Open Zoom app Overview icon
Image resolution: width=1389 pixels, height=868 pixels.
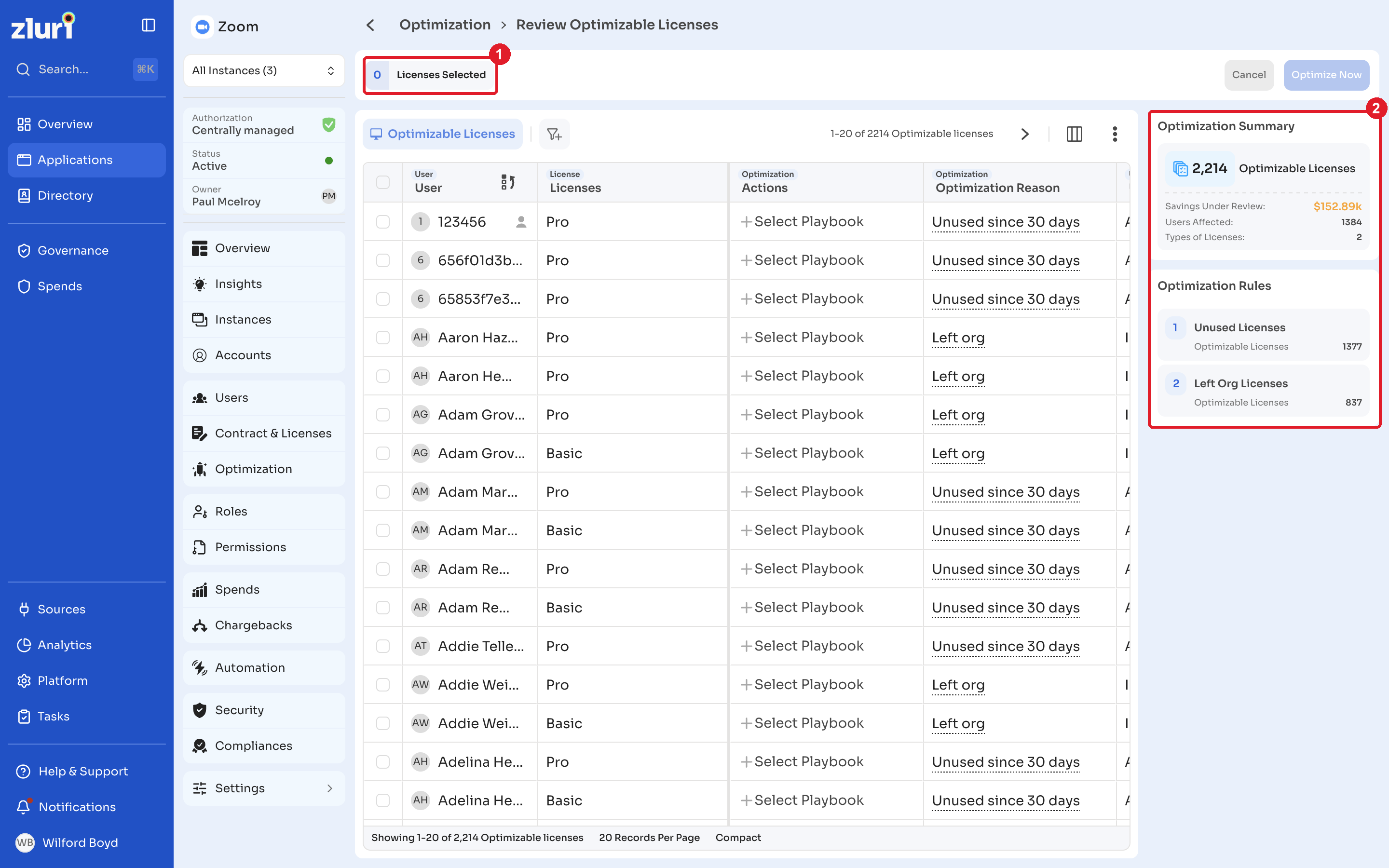(x=200, y=248)
